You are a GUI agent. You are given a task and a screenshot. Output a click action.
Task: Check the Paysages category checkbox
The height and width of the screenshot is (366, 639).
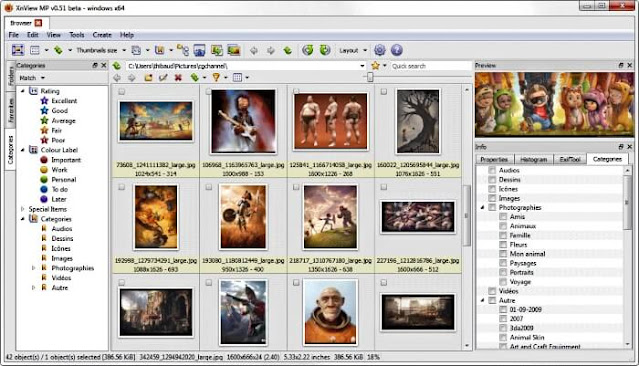tap(503, 263)
